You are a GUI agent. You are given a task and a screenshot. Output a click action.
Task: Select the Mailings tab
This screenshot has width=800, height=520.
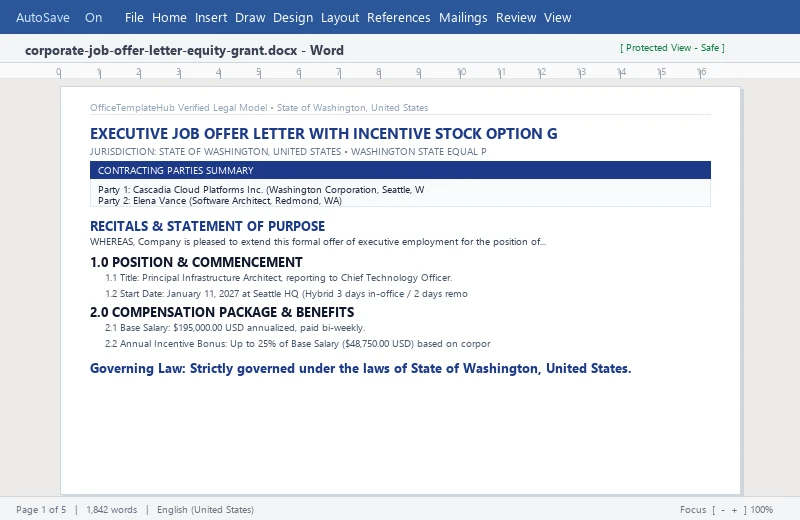point(463,17)
